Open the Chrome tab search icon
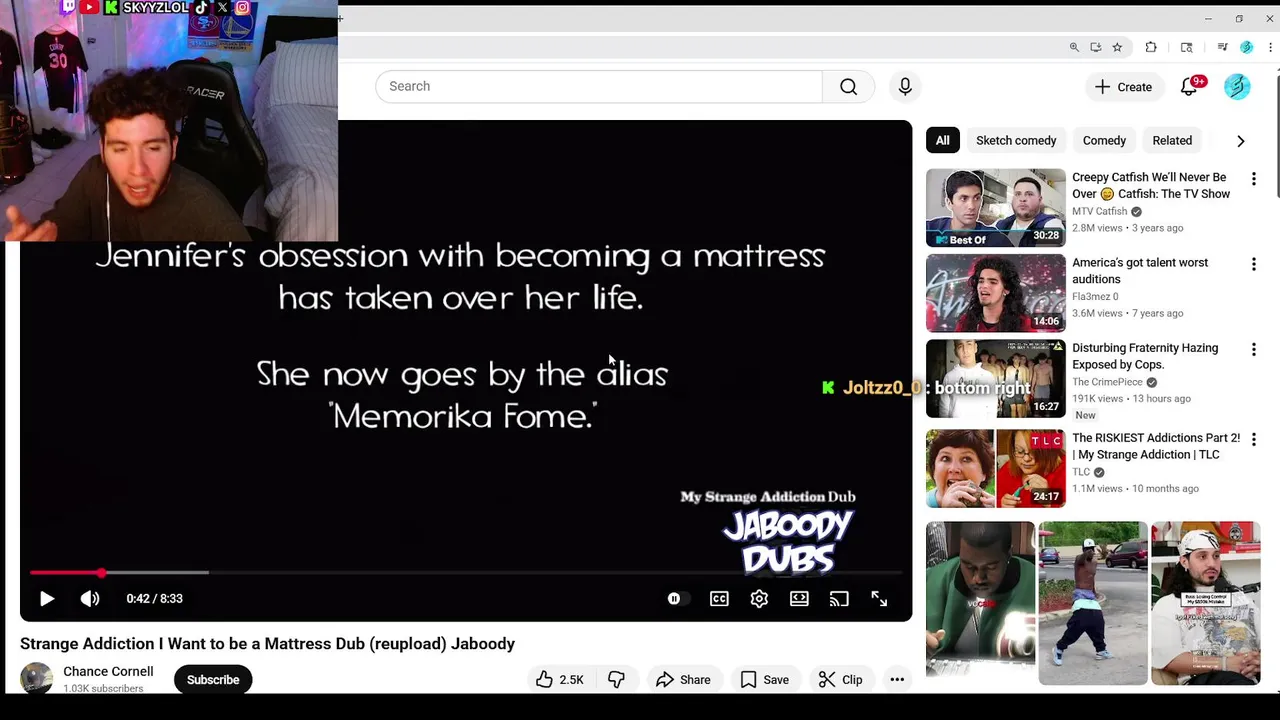The image size is (1280, 720). pos(1187,47)
